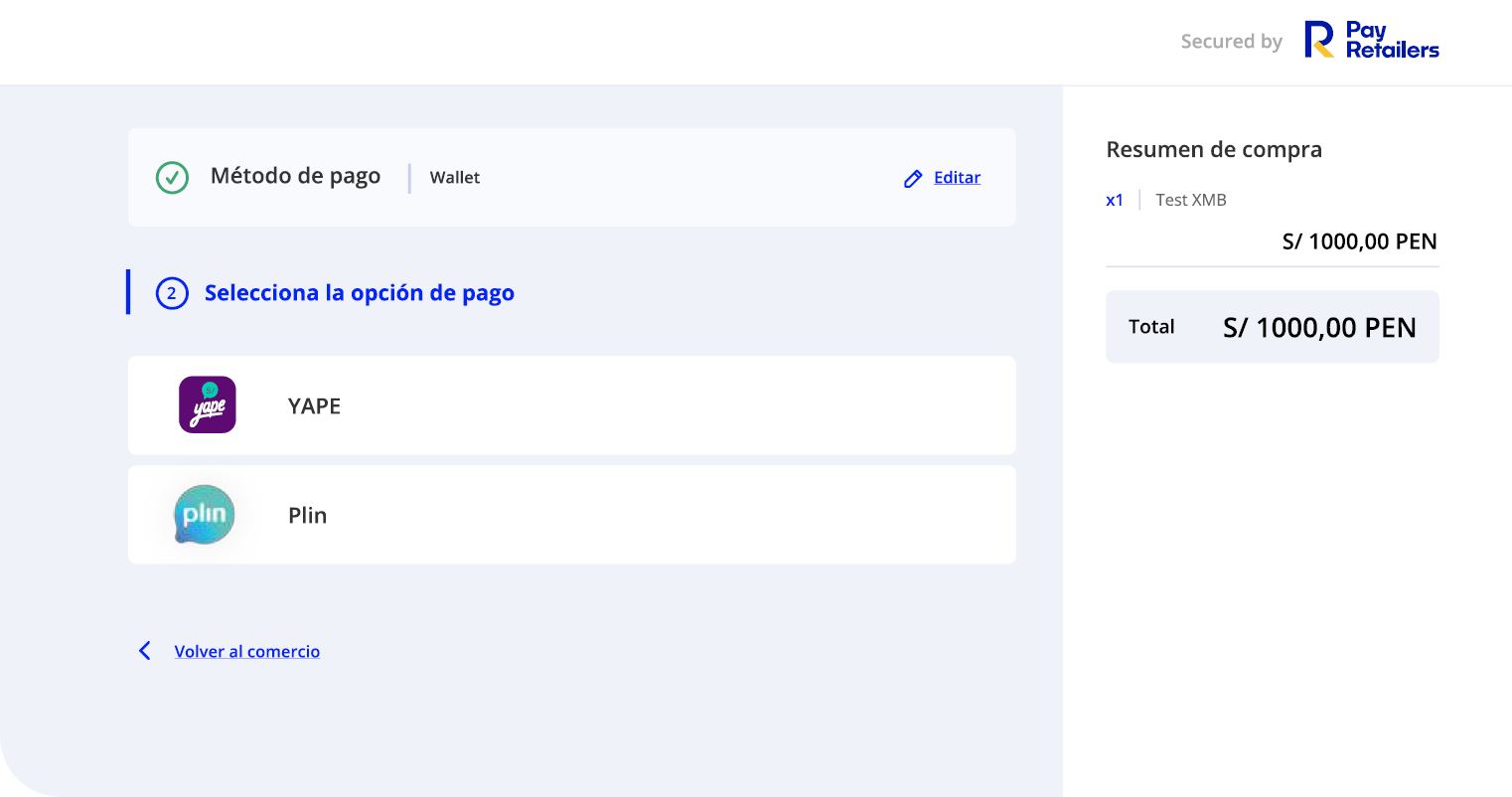Click the Wallet method label
The height and width of the screenshot is (797, 1512).
pyautogui.click(x=455, y=178)
